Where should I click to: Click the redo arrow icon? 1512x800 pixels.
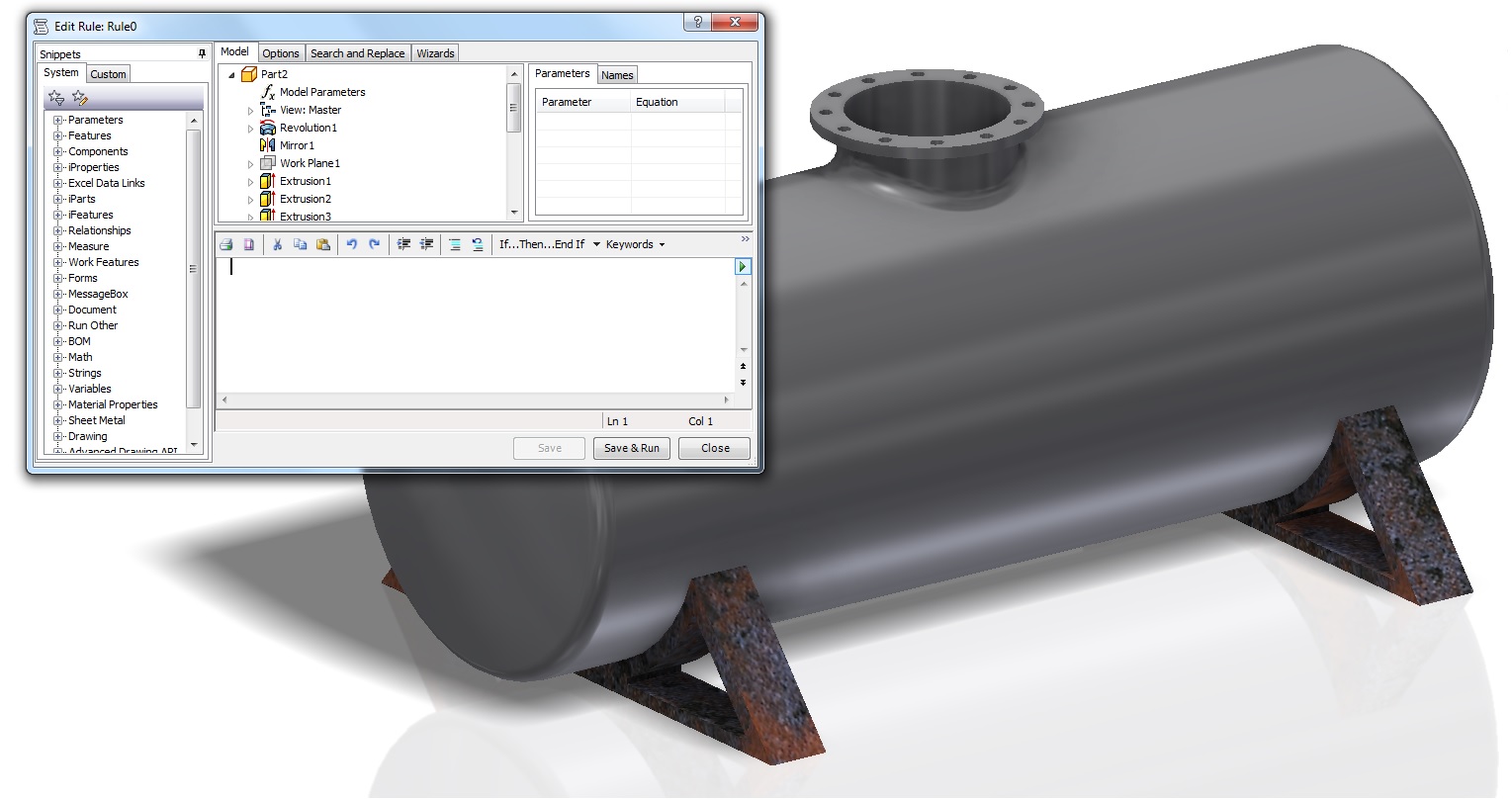click(374, 244)
